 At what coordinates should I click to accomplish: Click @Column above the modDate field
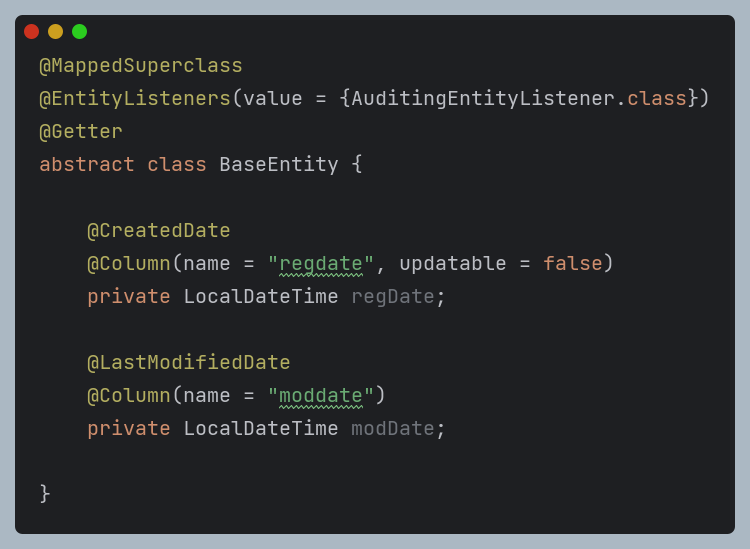click(x=129, y=396)
